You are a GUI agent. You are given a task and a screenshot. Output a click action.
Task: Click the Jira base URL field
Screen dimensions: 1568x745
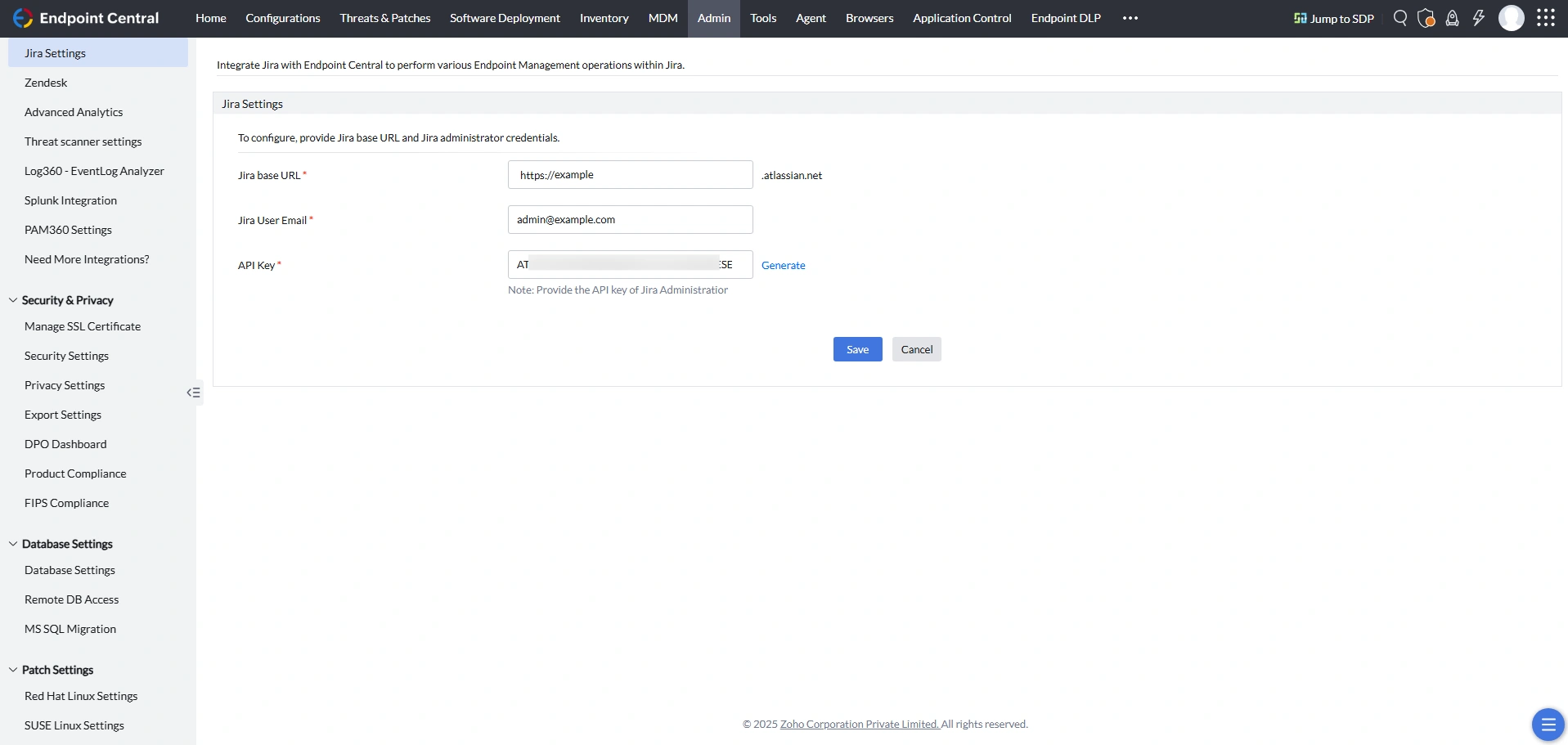[x=631, y=175]
